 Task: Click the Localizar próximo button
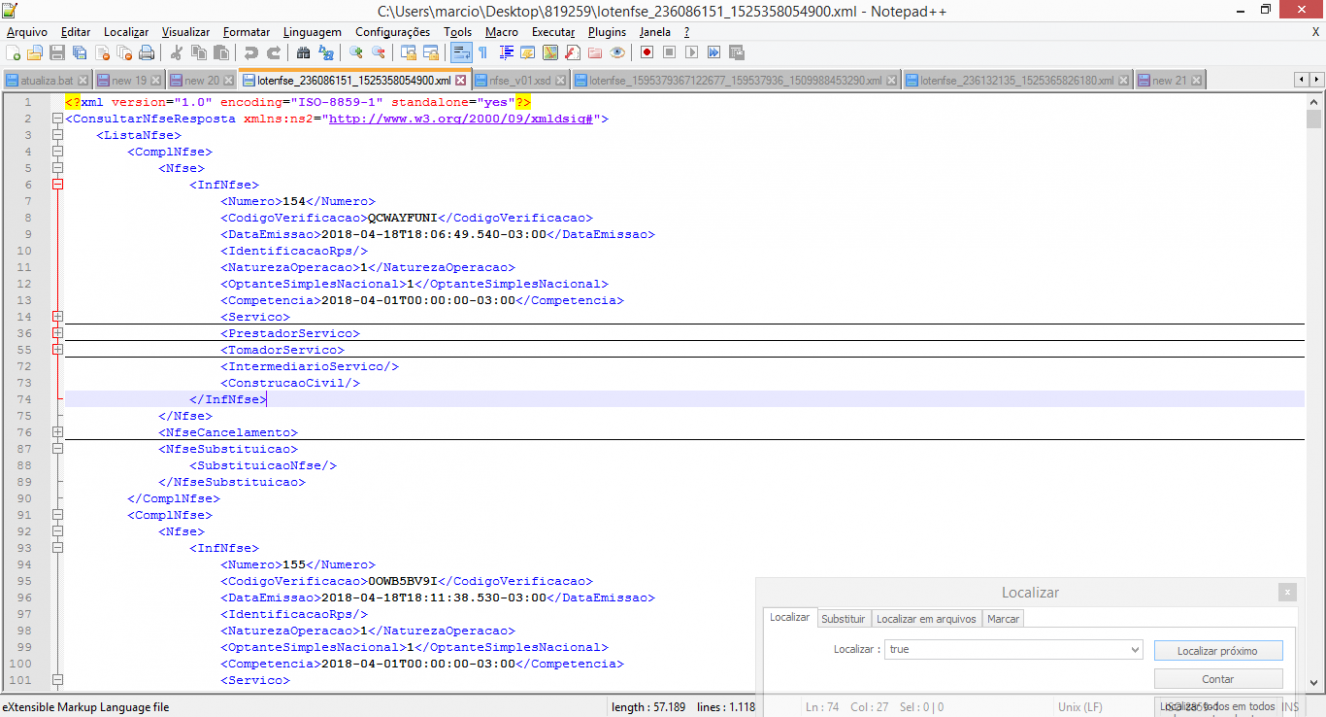coord(1217,651)
